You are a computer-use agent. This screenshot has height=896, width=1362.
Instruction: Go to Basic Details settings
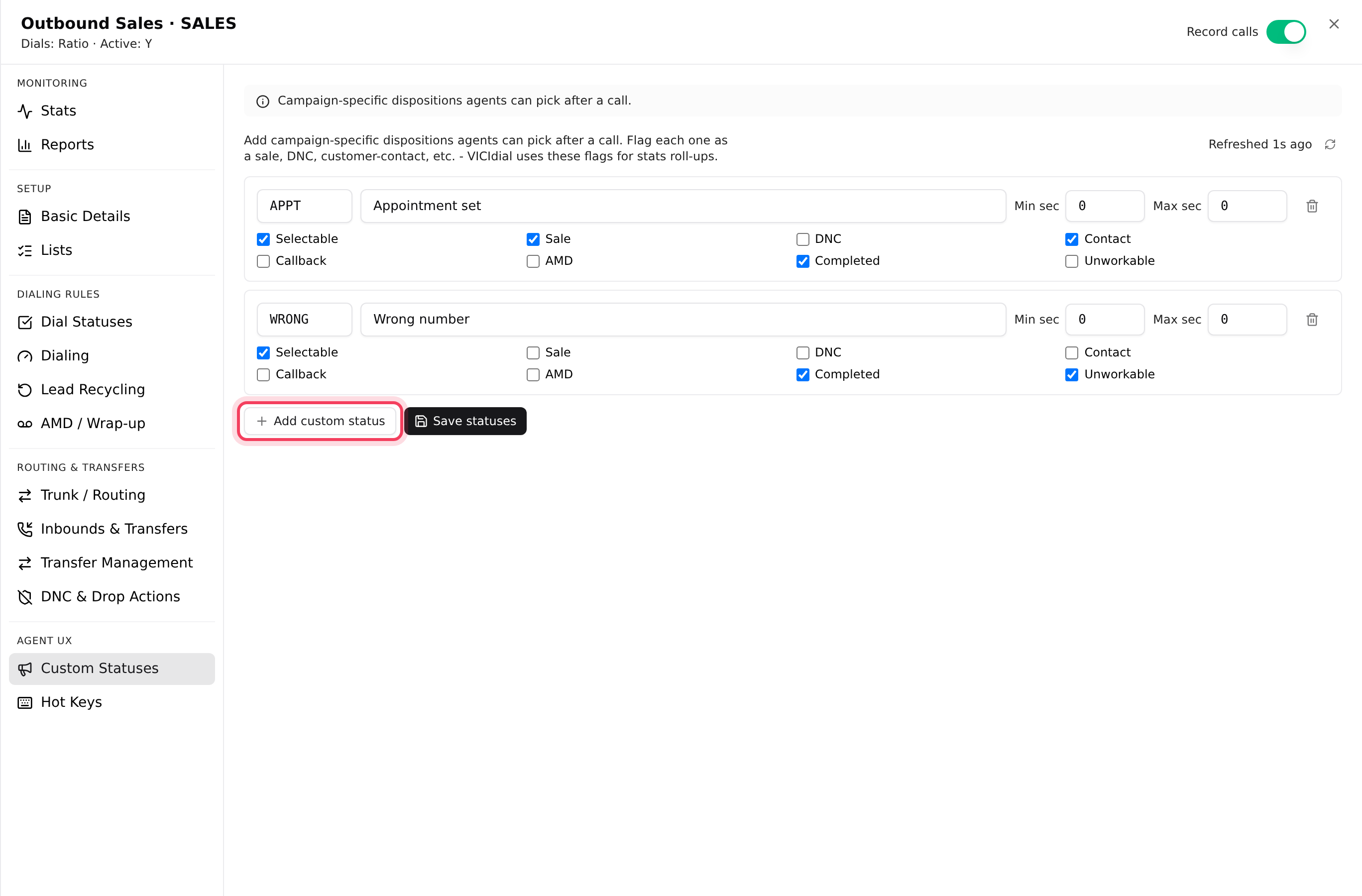click(112, 216)
